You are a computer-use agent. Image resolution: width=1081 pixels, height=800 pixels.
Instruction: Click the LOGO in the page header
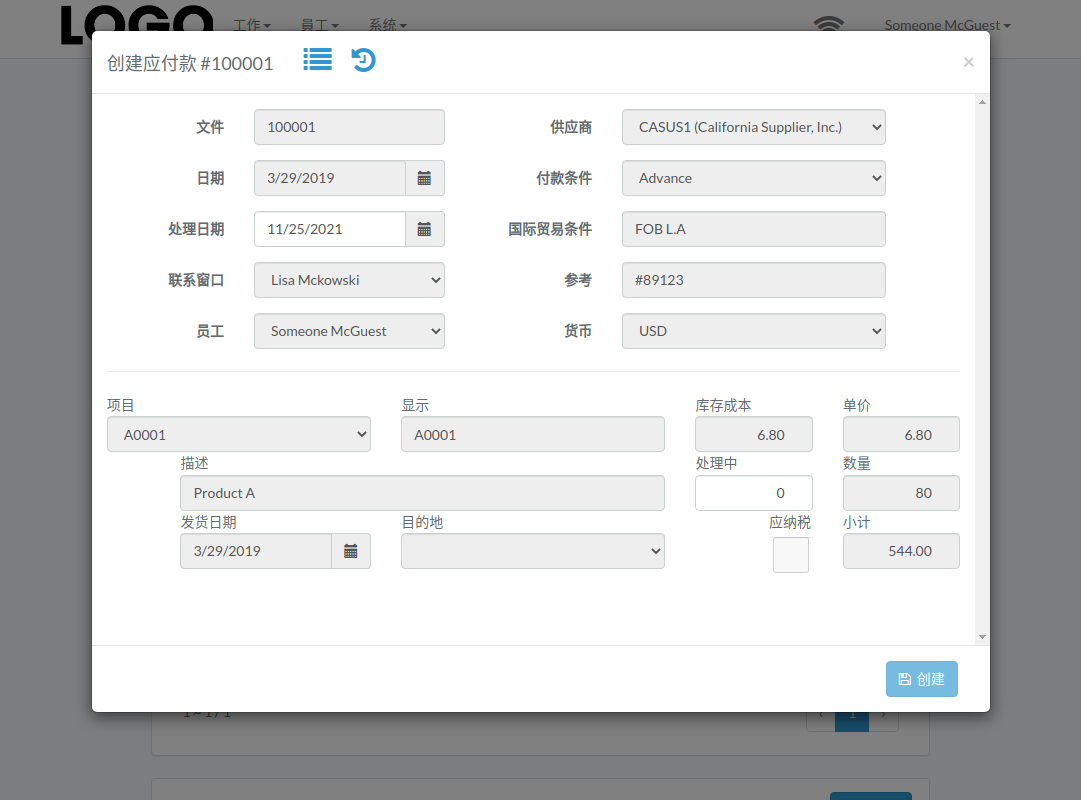tap(137, 25)
